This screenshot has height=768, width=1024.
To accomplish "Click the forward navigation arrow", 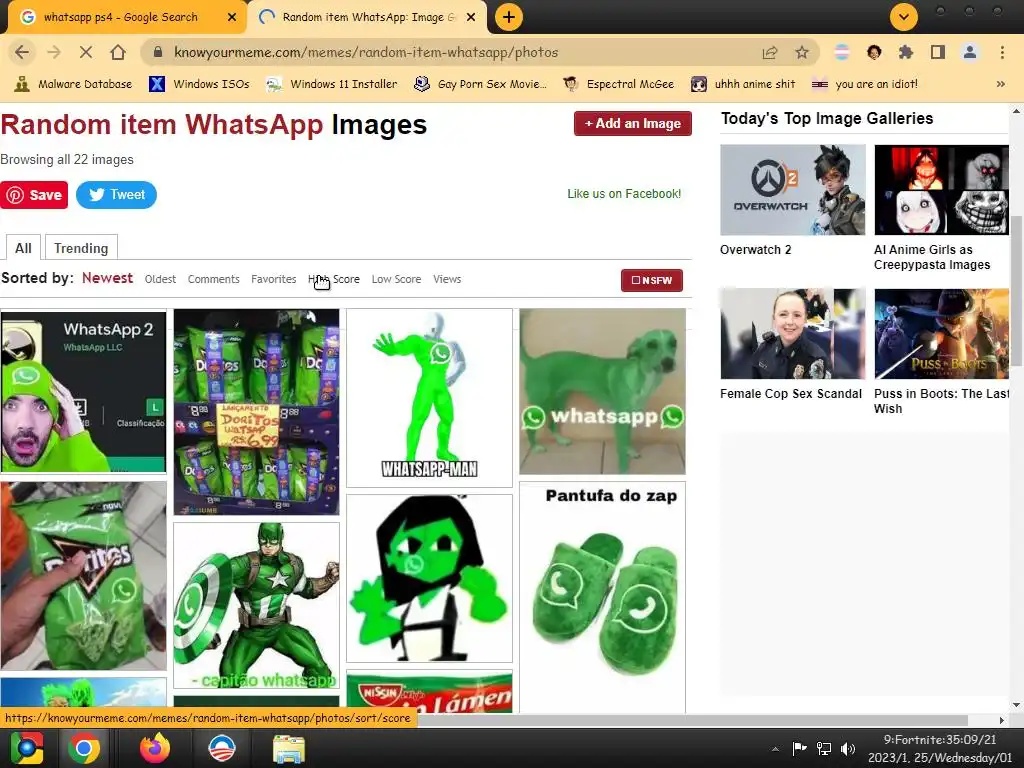I will 54,52.
